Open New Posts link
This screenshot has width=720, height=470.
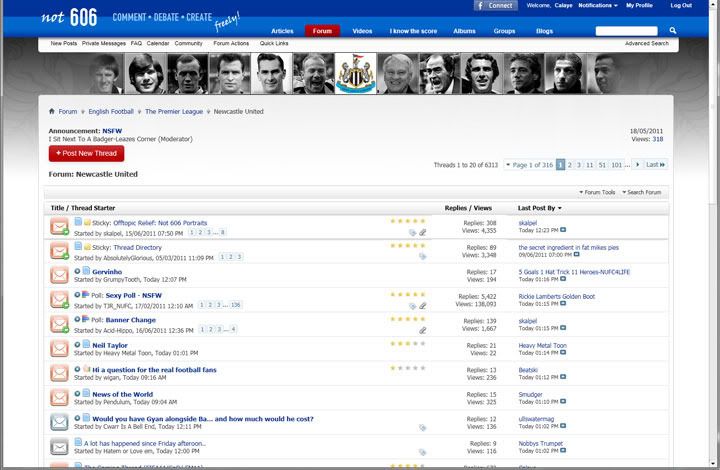64,43
